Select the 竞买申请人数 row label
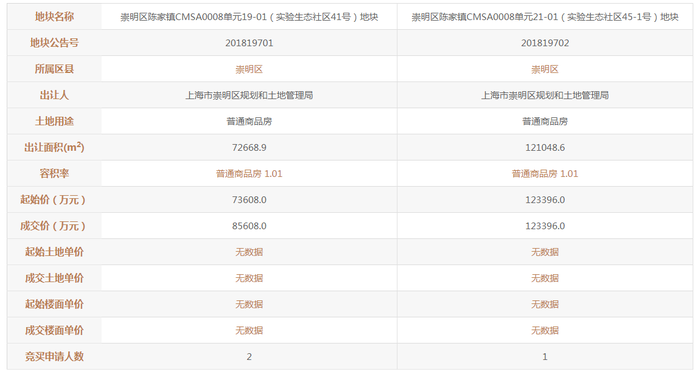 54,356
